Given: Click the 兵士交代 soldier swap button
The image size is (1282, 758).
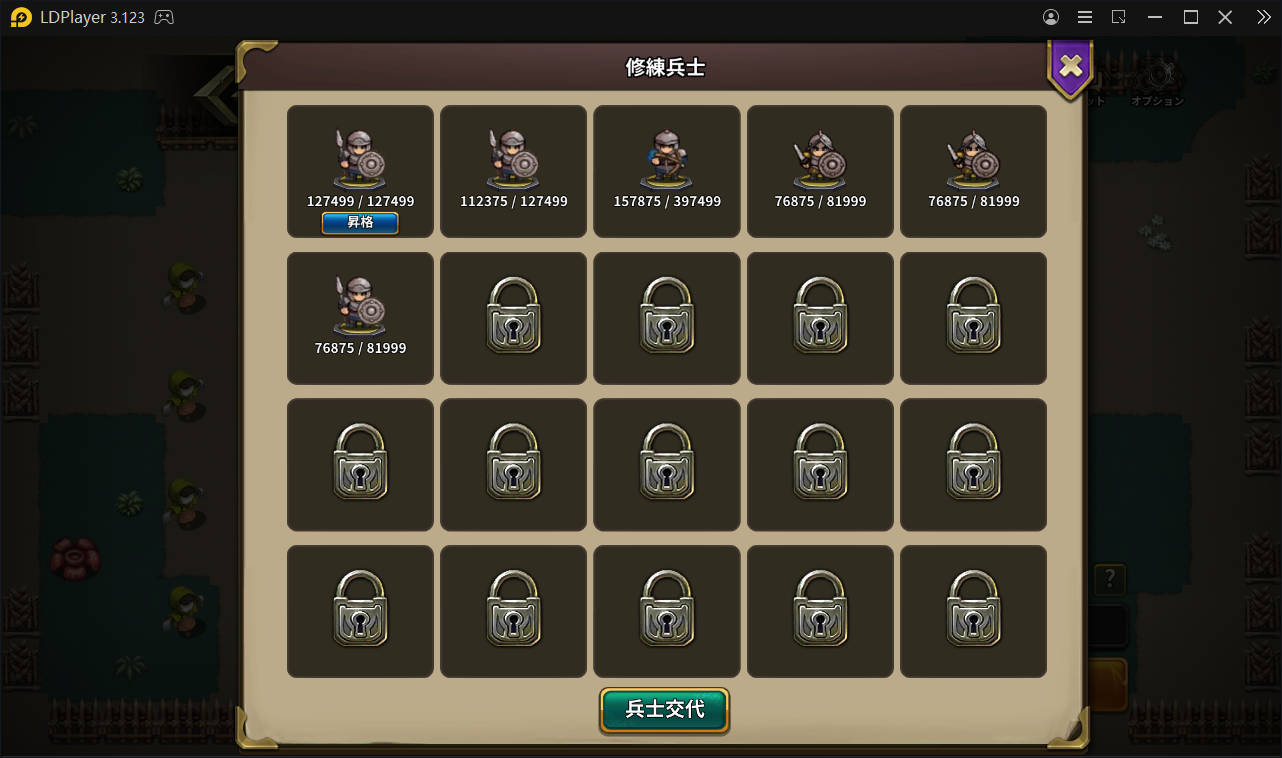Looking at the screenshot, I should [x=665, y=710].
